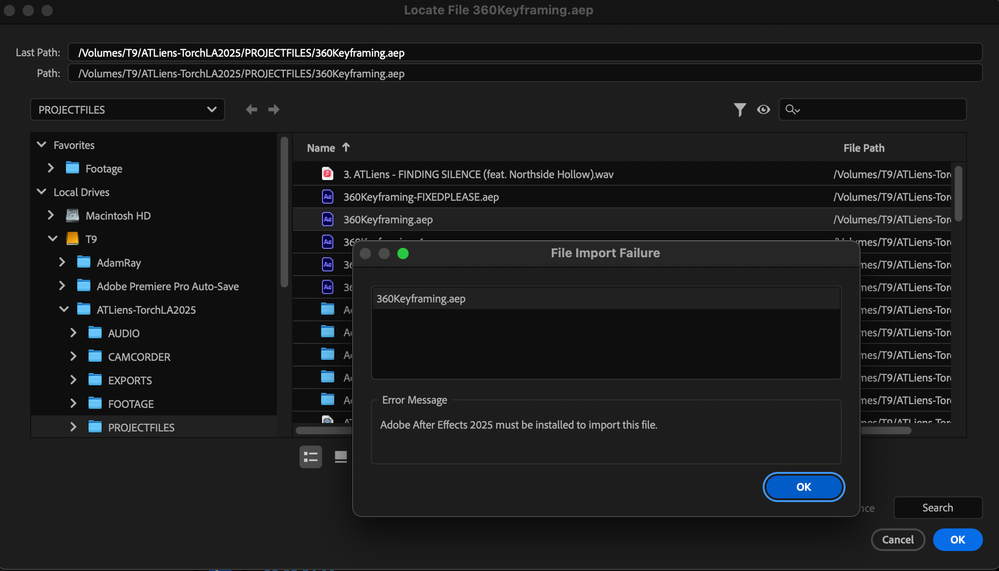Click OK in File Import Failure dialog
The width and height of the screenshot is (999, 571).
tap(803, 487)
